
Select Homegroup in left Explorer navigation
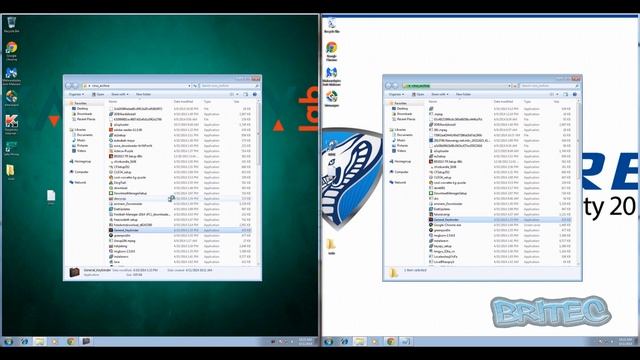point(80,161)
